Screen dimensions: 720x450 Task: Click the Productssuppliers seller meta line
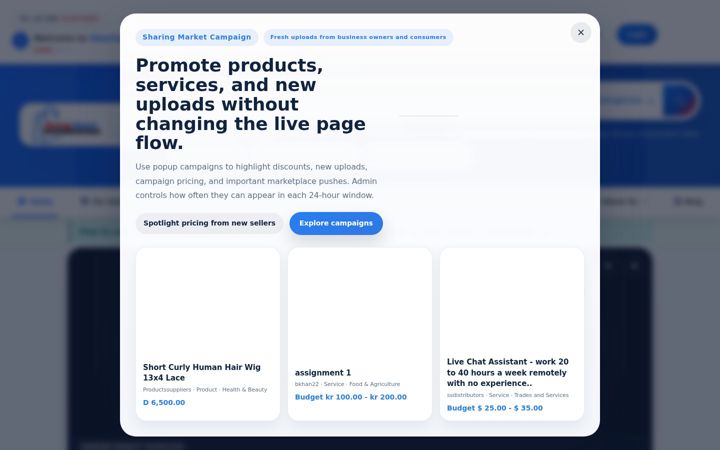pos(205,390)
